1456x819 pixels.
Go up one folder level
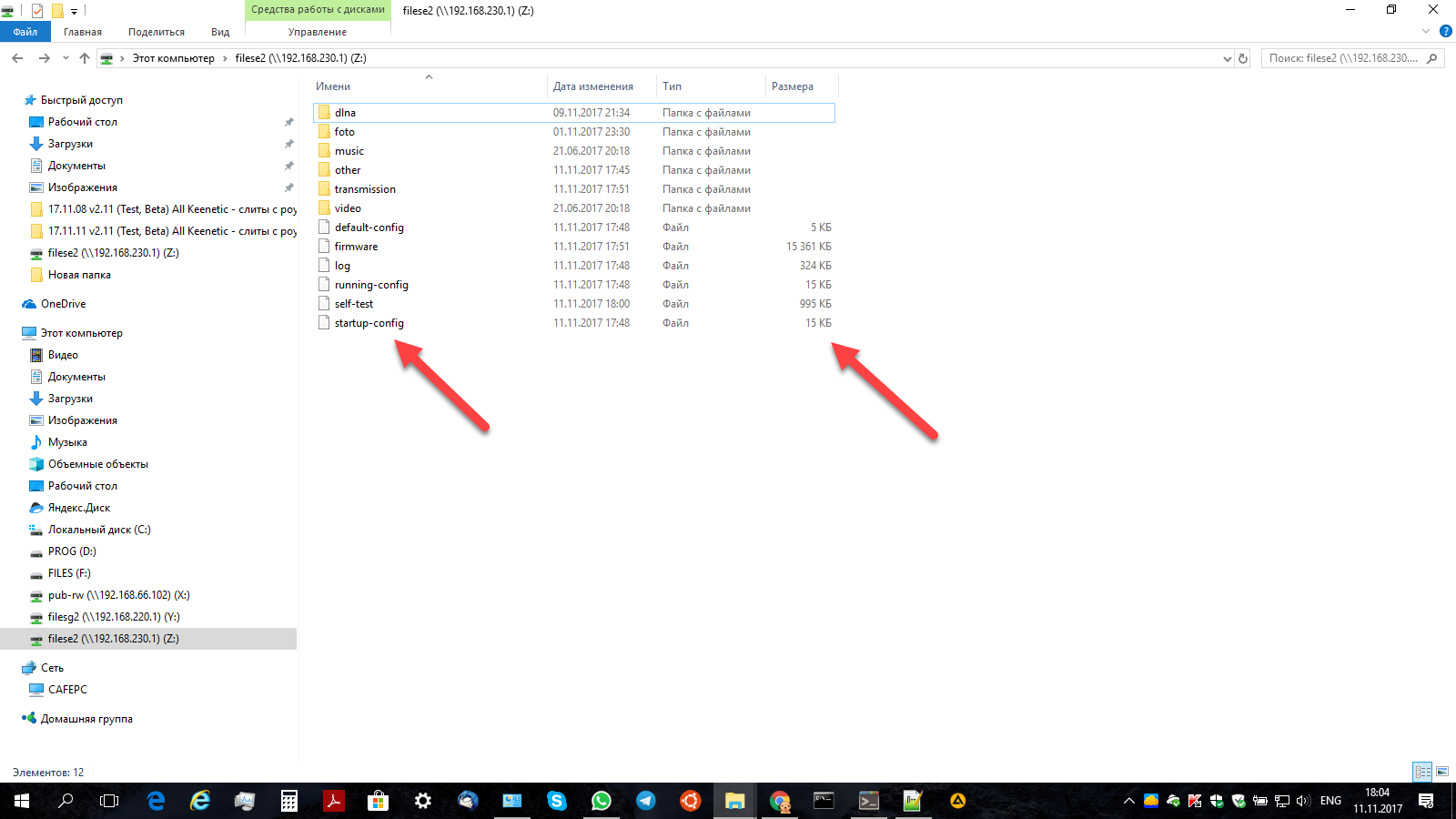coord(85,58)
